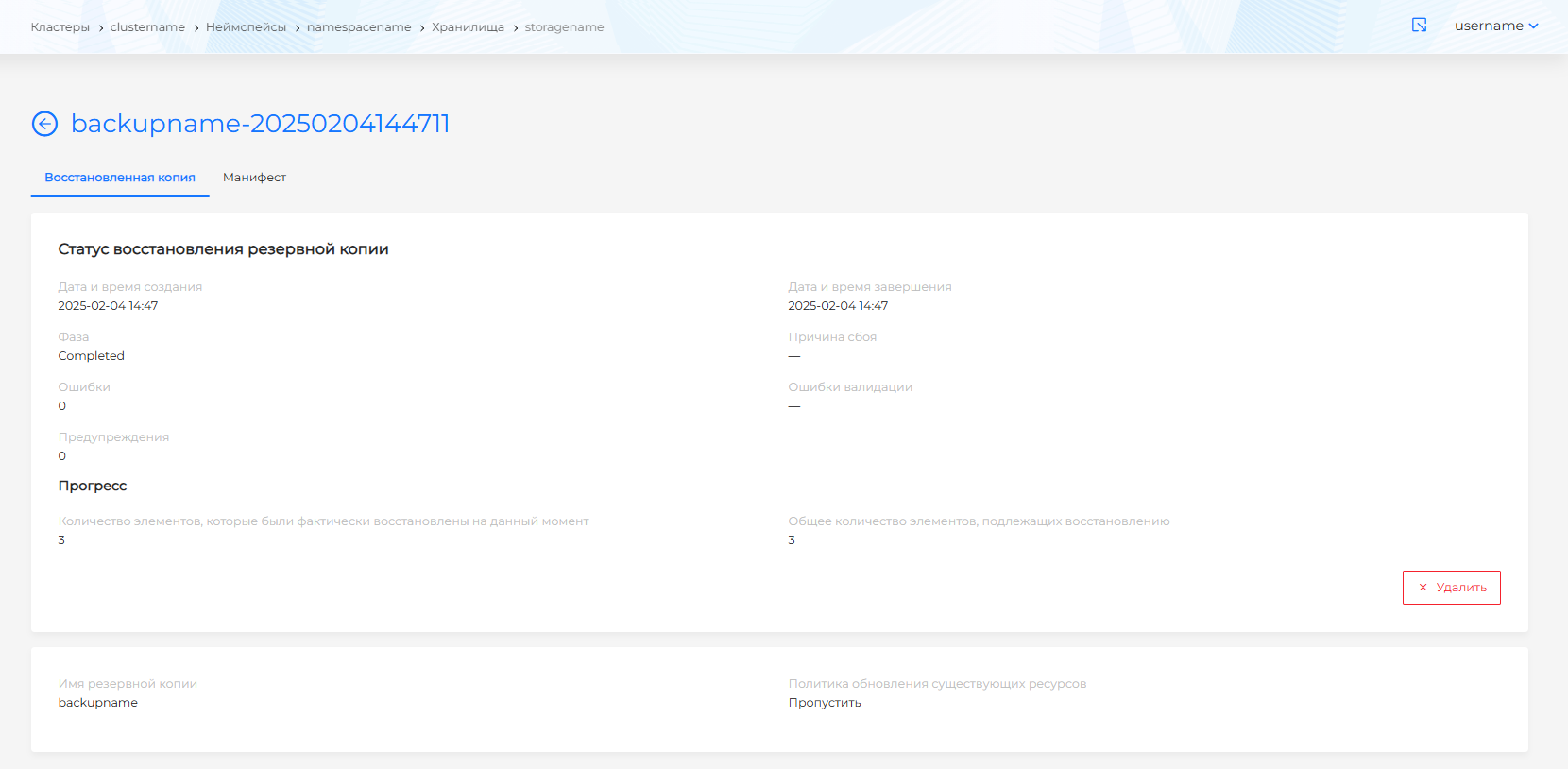
Task: Open namespacename in the breadcrumb trail
Action: pyautogui.click(x=359, y=27)
